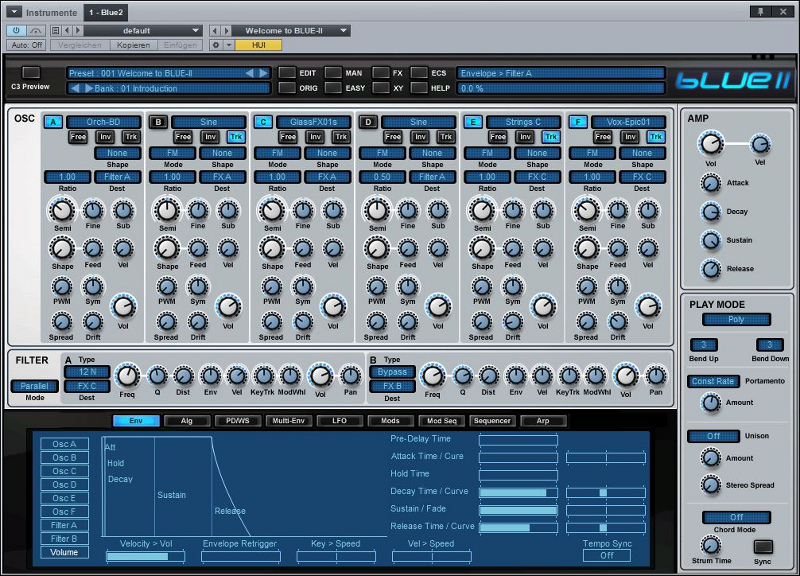
Task: Click the Const Rate portamento button
Action: click(x=713, y=381)
